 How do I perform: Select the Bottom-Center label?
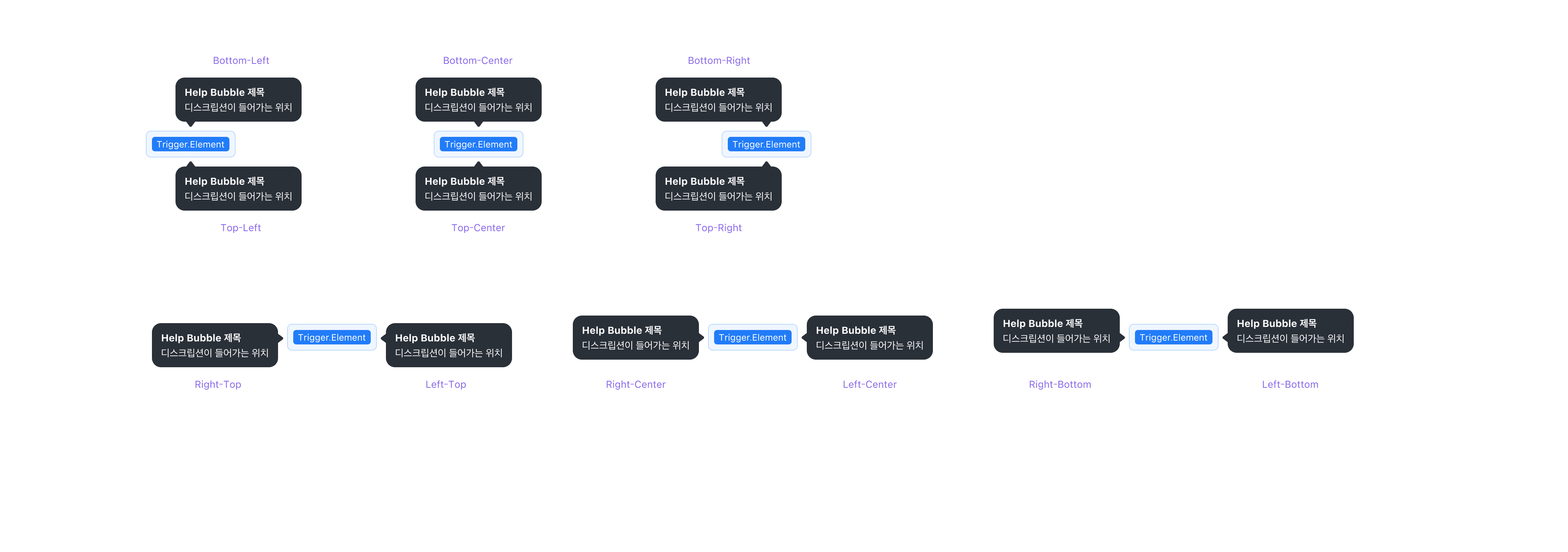tap(477, 60)
